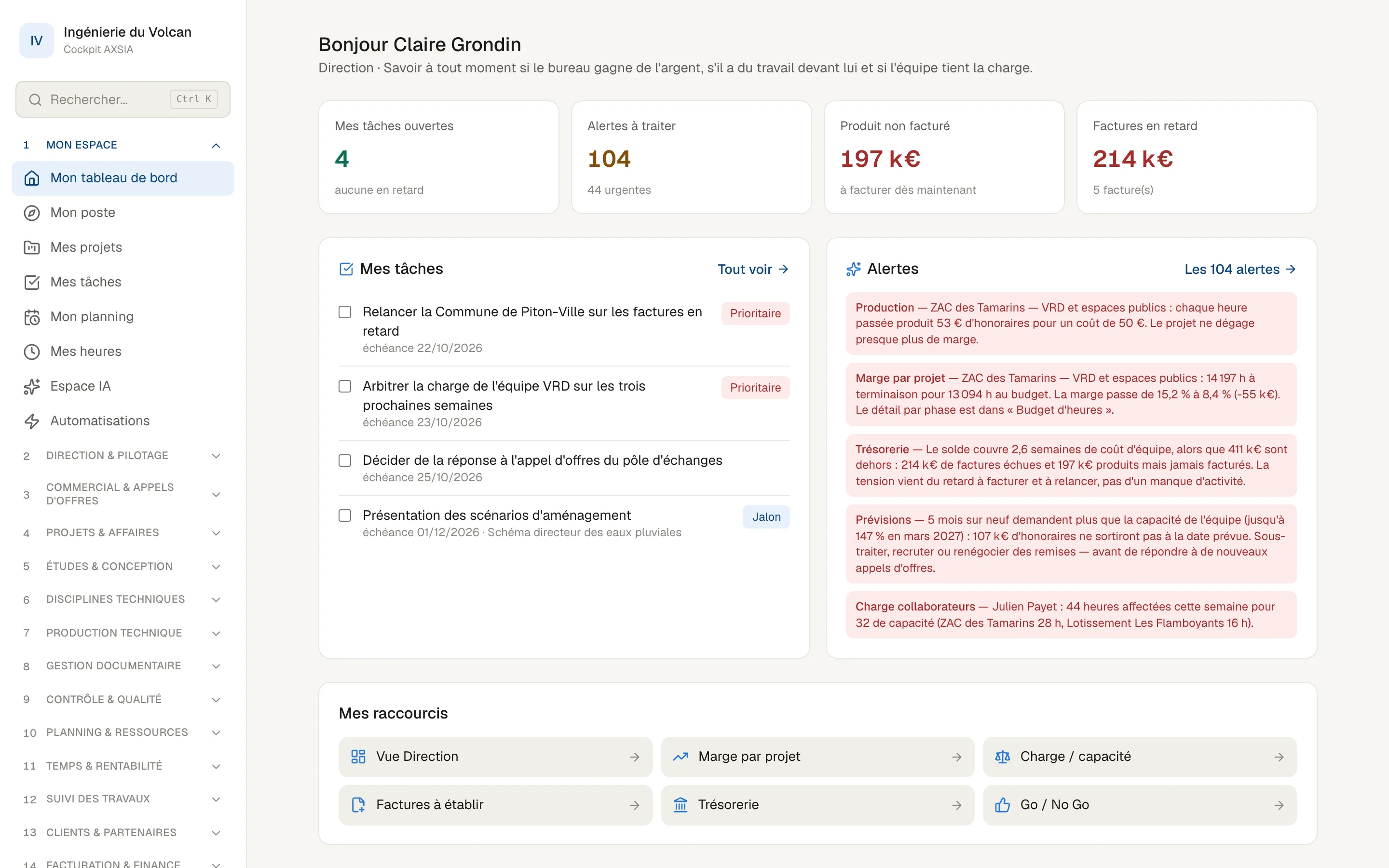1389x868 pixels.
Task: Click the home icon for Mon tableau de bord
Action: point(31,178)
